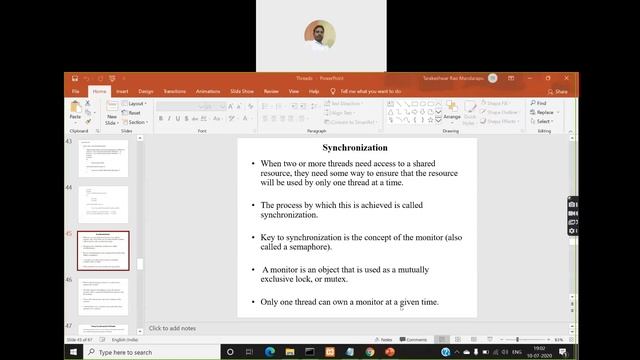Screen dimensions: 640x360
Task: Toggle Normal view button in status bar
Action: pyautogui.click(x=442, y=340)
